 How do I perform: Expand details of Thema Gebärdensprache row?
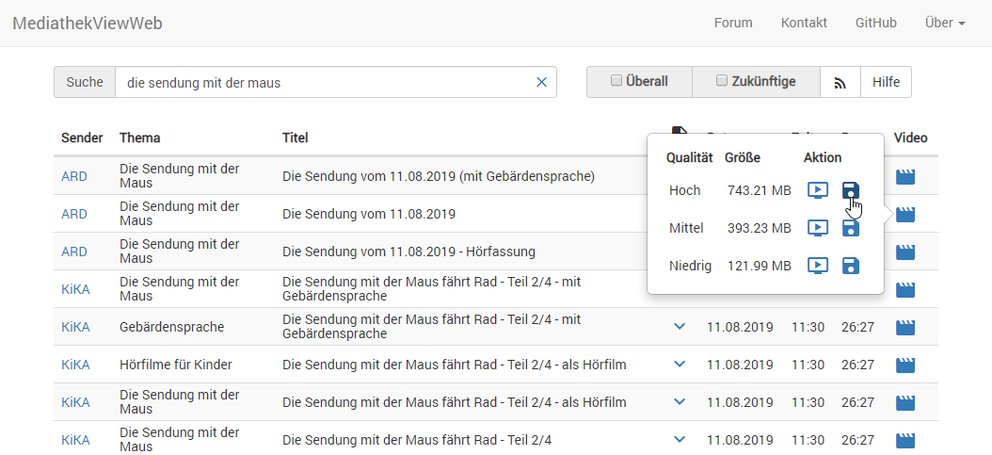pyautogui.click(x=679, y=327)
